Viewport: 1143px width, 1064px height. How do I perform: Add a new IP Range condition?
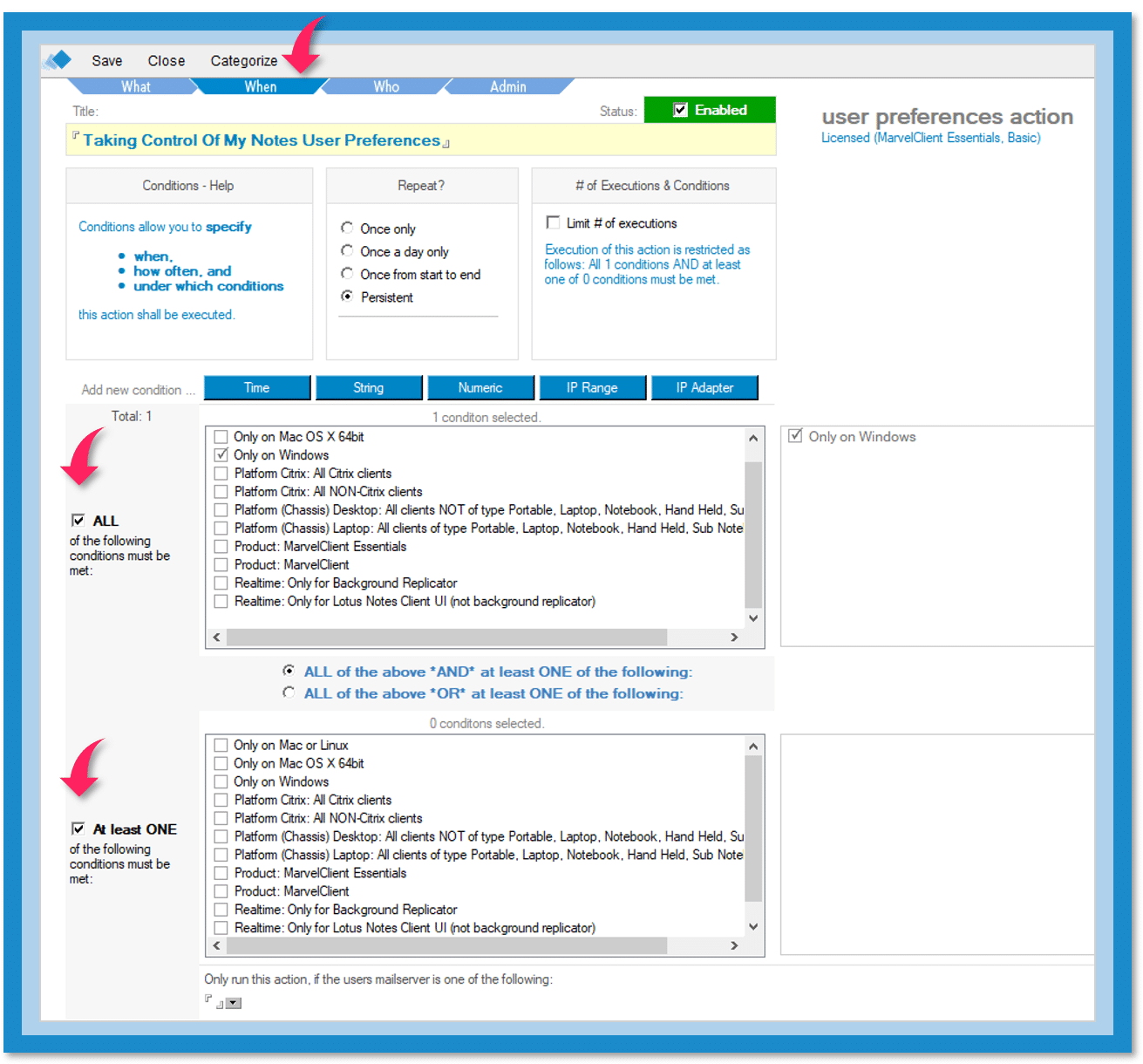[592, 387]
